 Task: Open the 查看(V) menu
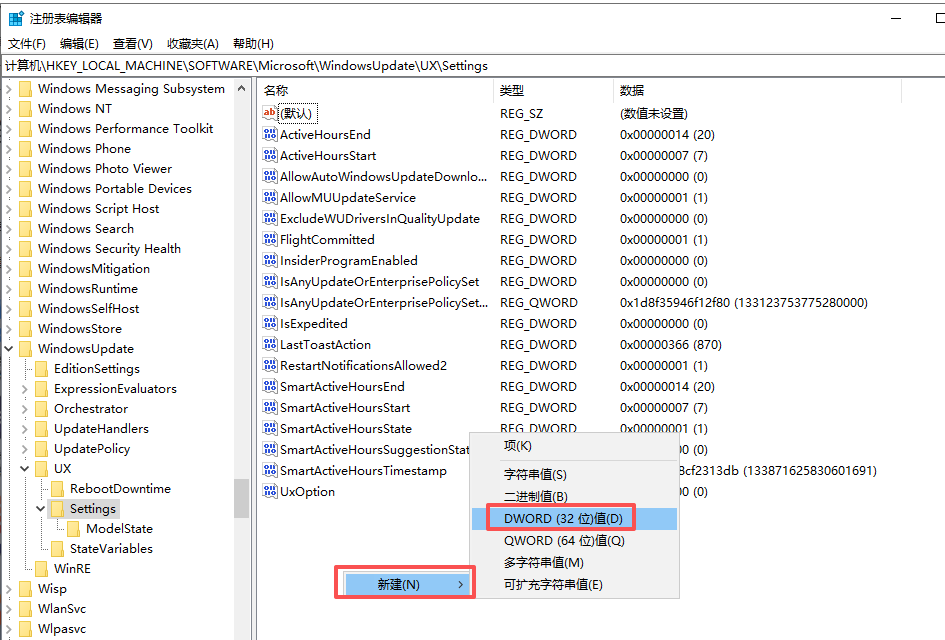point(133,43)
